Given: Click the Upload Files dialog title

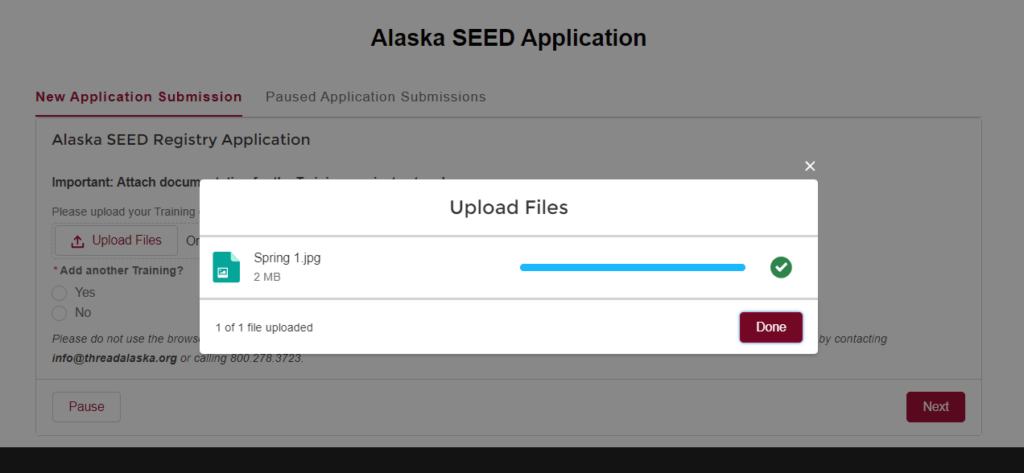Looking at the screenshot, I should coord(509,208).
